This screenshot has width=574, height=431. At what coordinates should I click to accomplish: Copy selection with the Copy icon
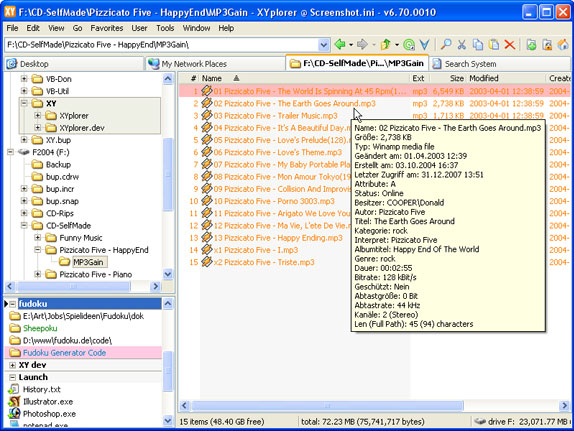pyautogui.click(x=477, y=45)
